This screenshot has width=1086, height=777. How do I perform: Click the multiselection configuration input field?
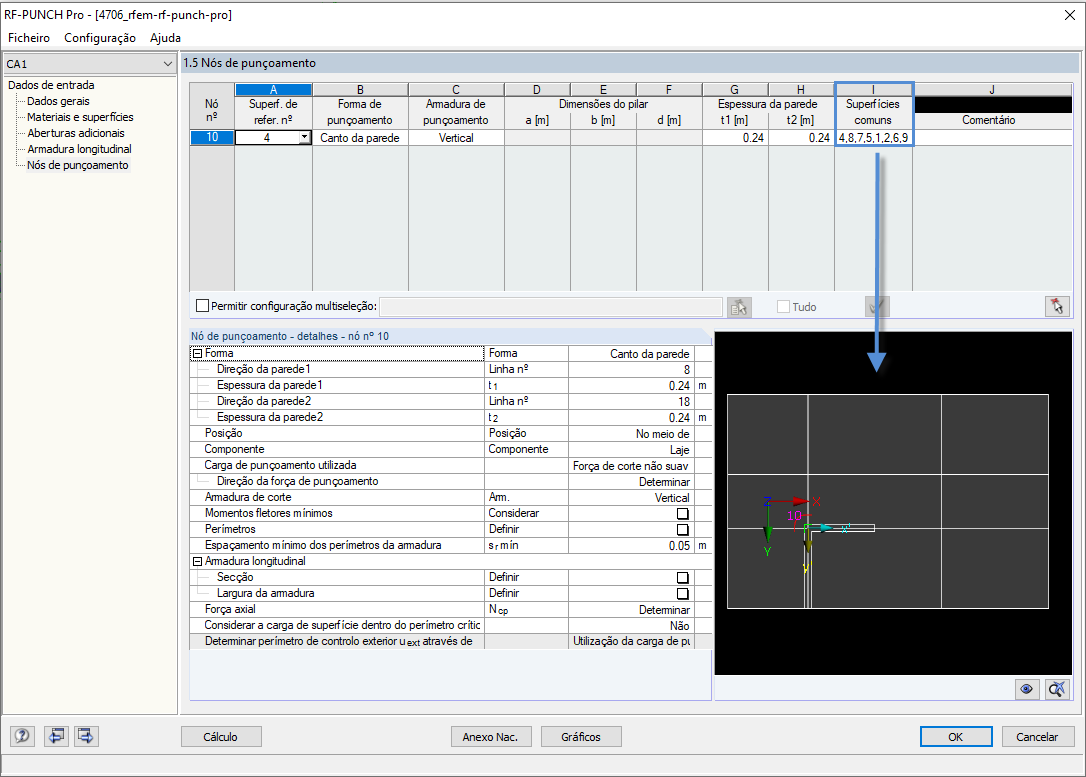coord(551,306)
